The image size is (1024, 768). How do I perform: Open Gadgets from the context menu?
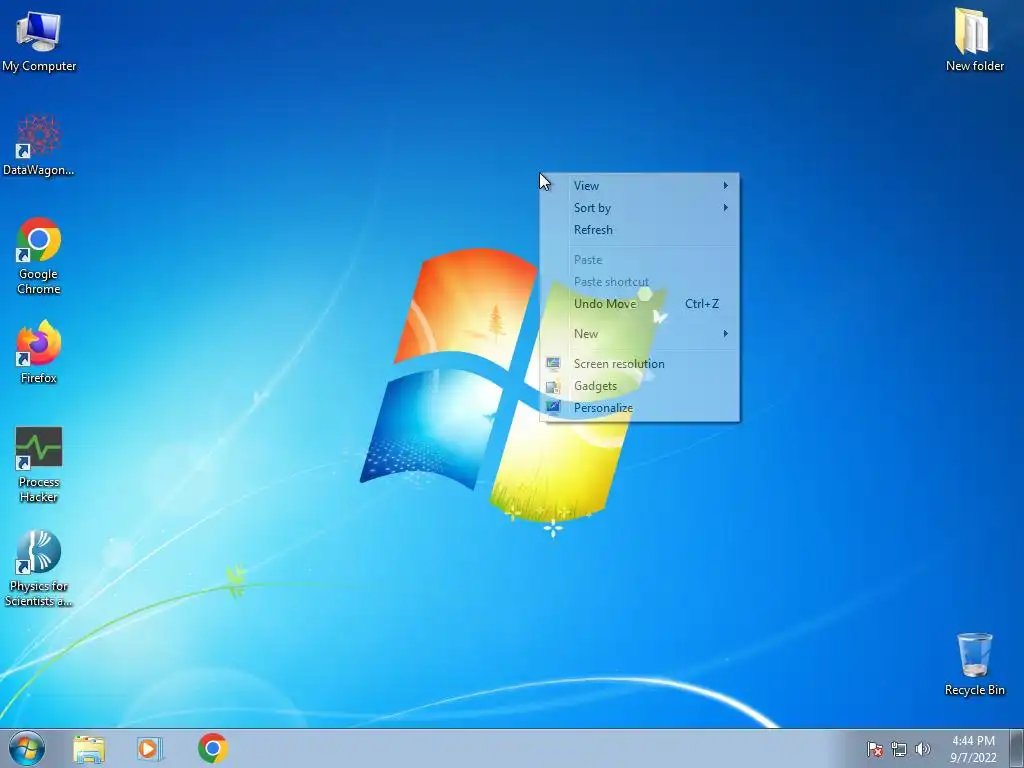click(639, 386)
